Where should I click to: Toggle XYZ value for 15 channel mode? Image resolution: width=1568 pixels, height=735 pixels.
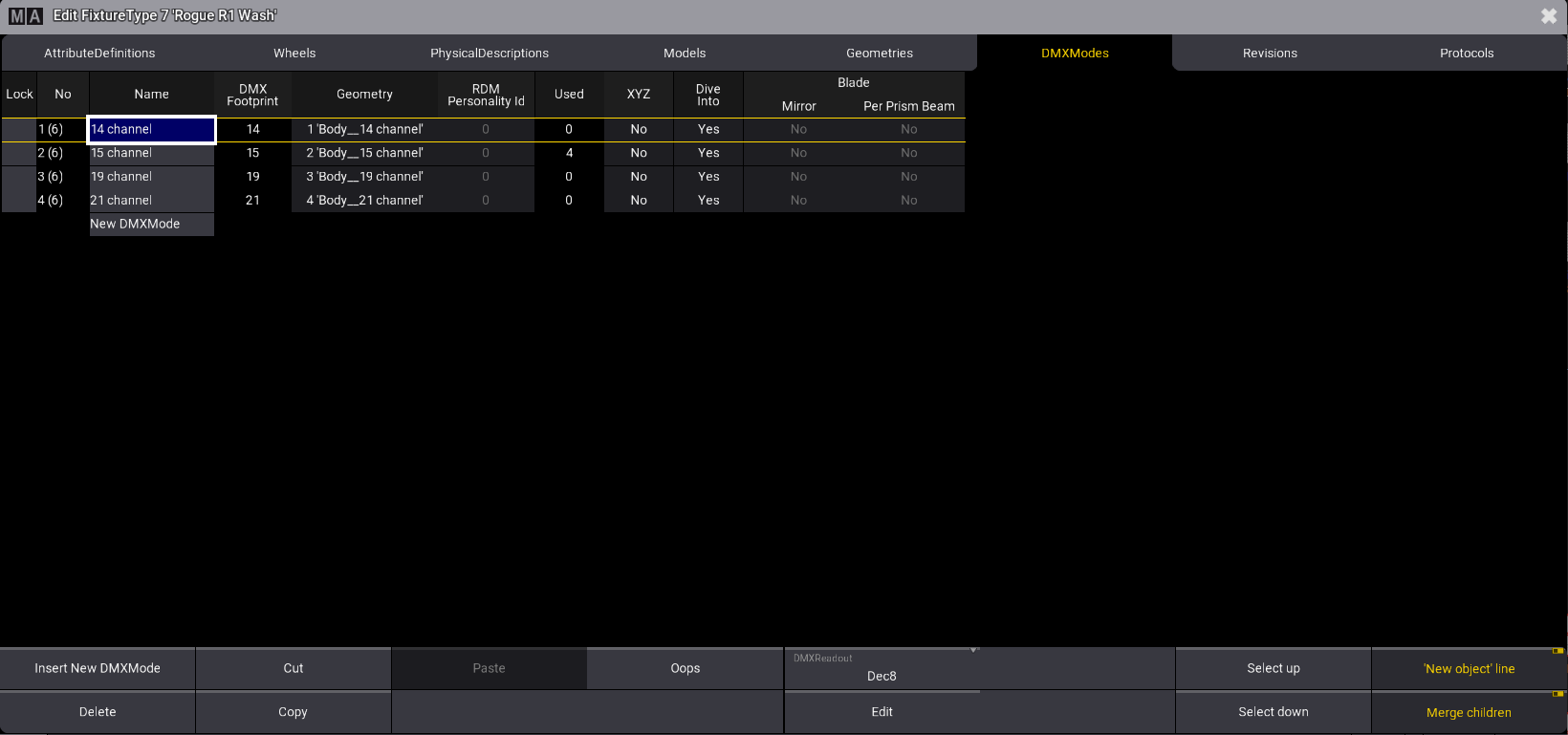pos(639,153)
